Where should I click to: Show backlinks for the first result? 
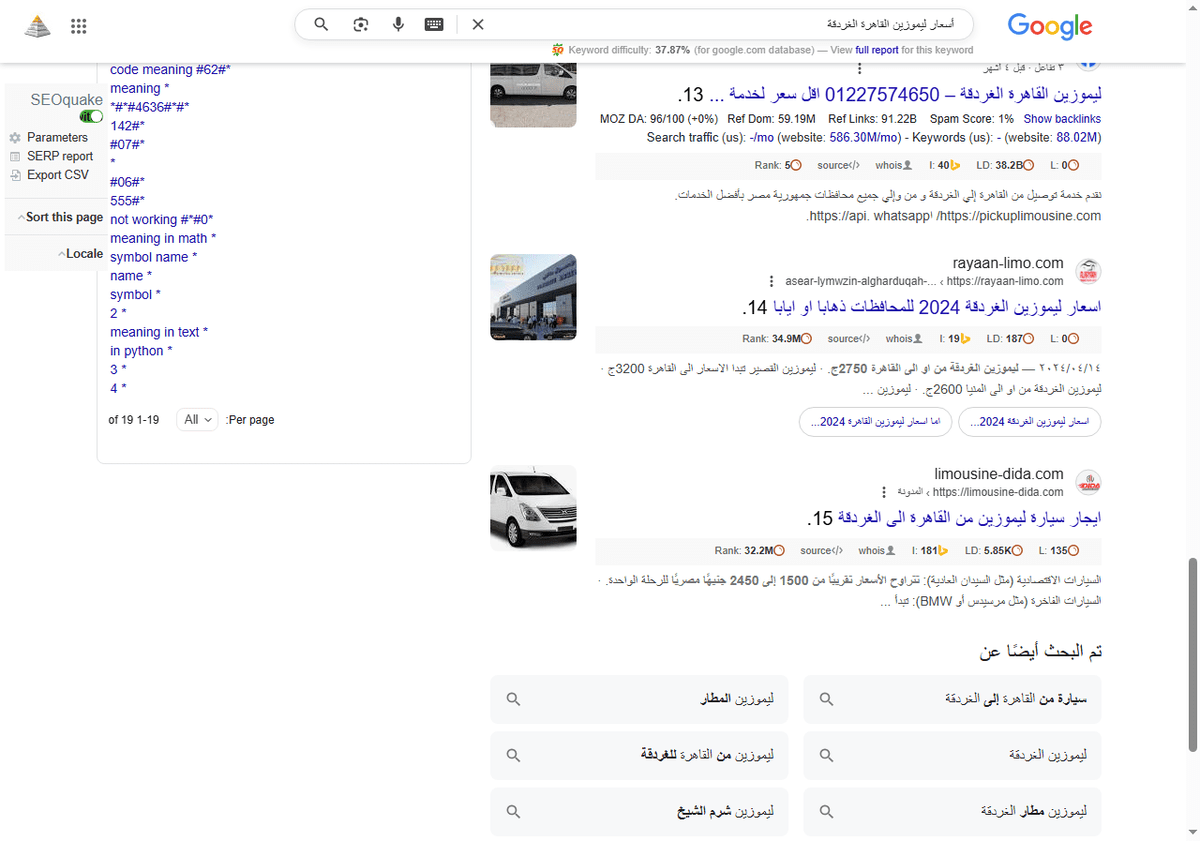tap(1062, 118)
